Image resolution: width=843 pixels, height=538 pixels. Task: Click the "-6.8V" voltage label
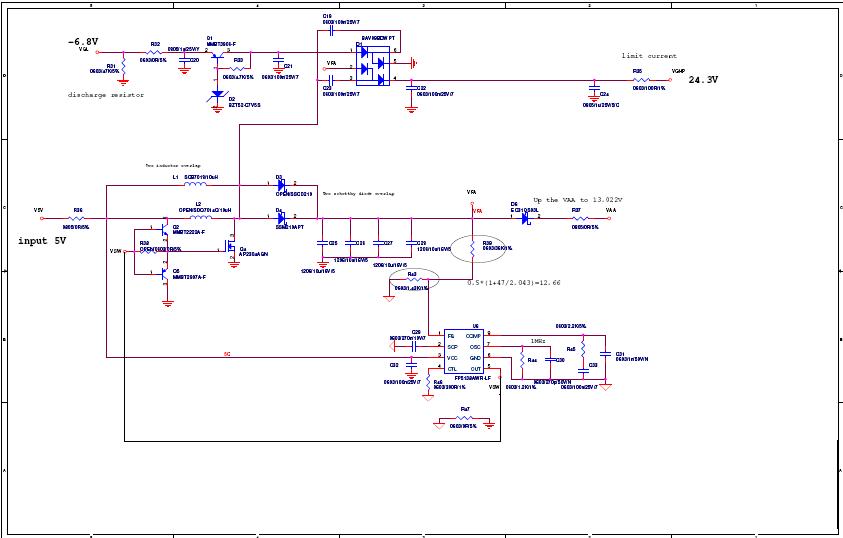point(82,42)
